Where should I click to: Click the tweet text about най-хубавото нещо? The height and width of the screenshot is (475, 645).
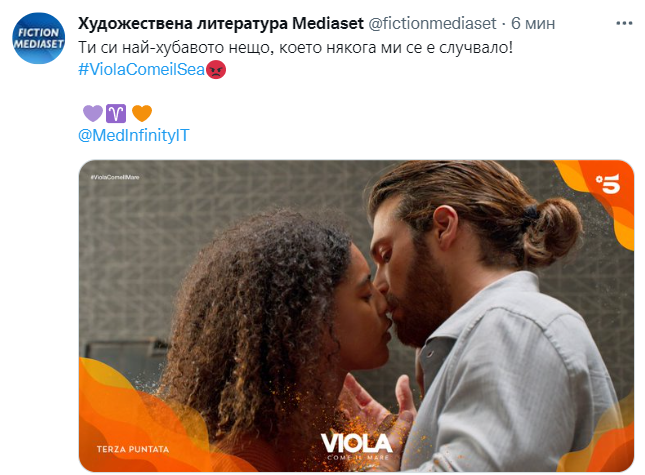295,47
